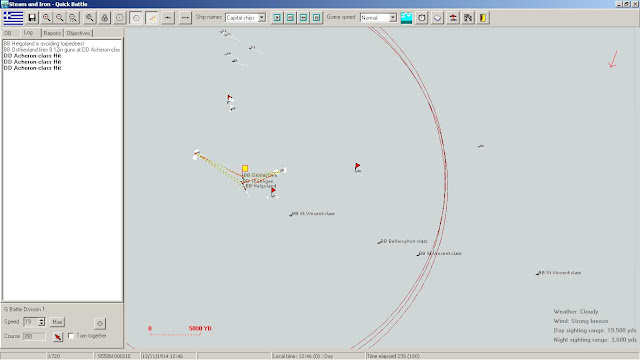Expand the Game speed dropdown
The height and width of the screenshot is (360, 640).
(x=378, y=18)
